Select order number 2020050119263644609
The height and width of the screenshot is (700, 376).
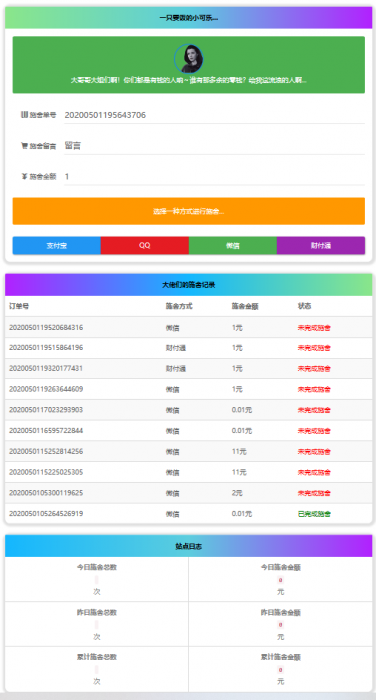(46, 389)
